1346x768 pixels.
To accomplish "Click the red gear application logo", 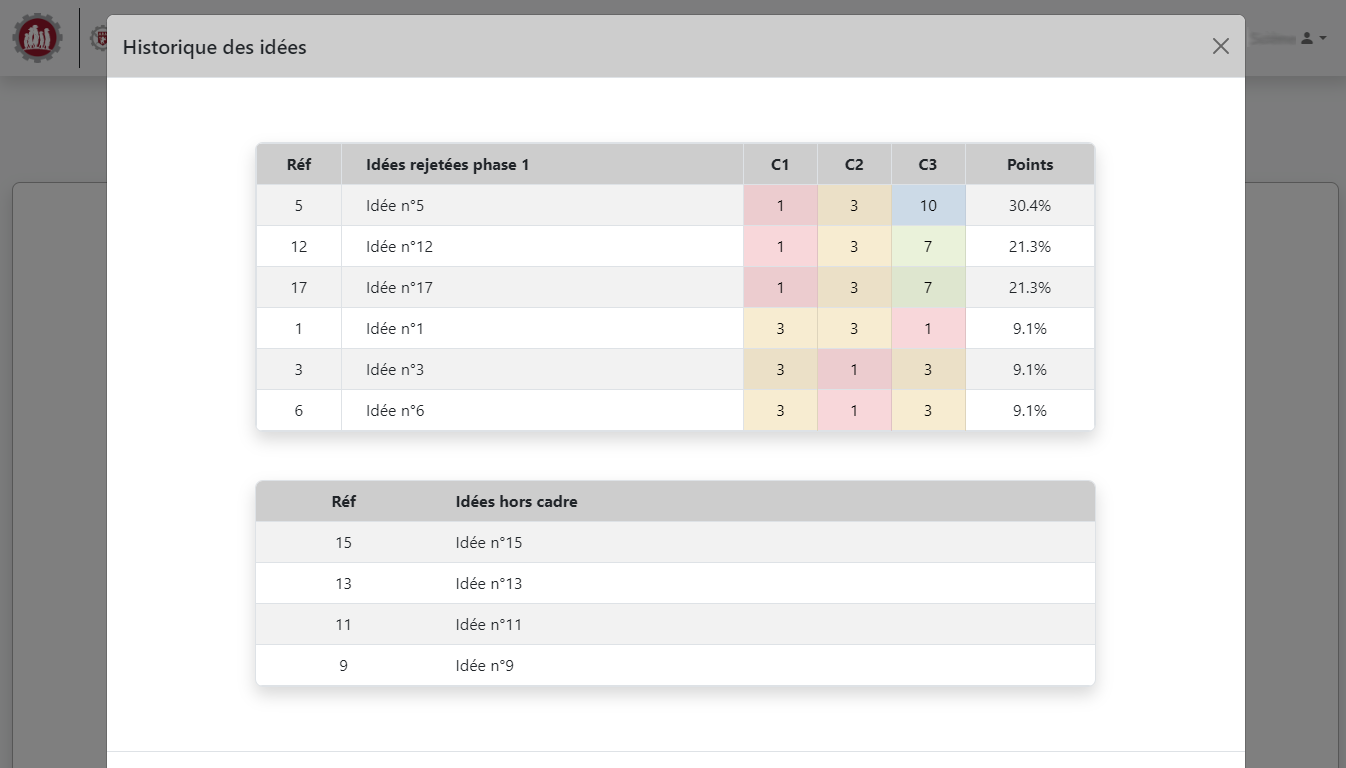I will click(37, 39).
